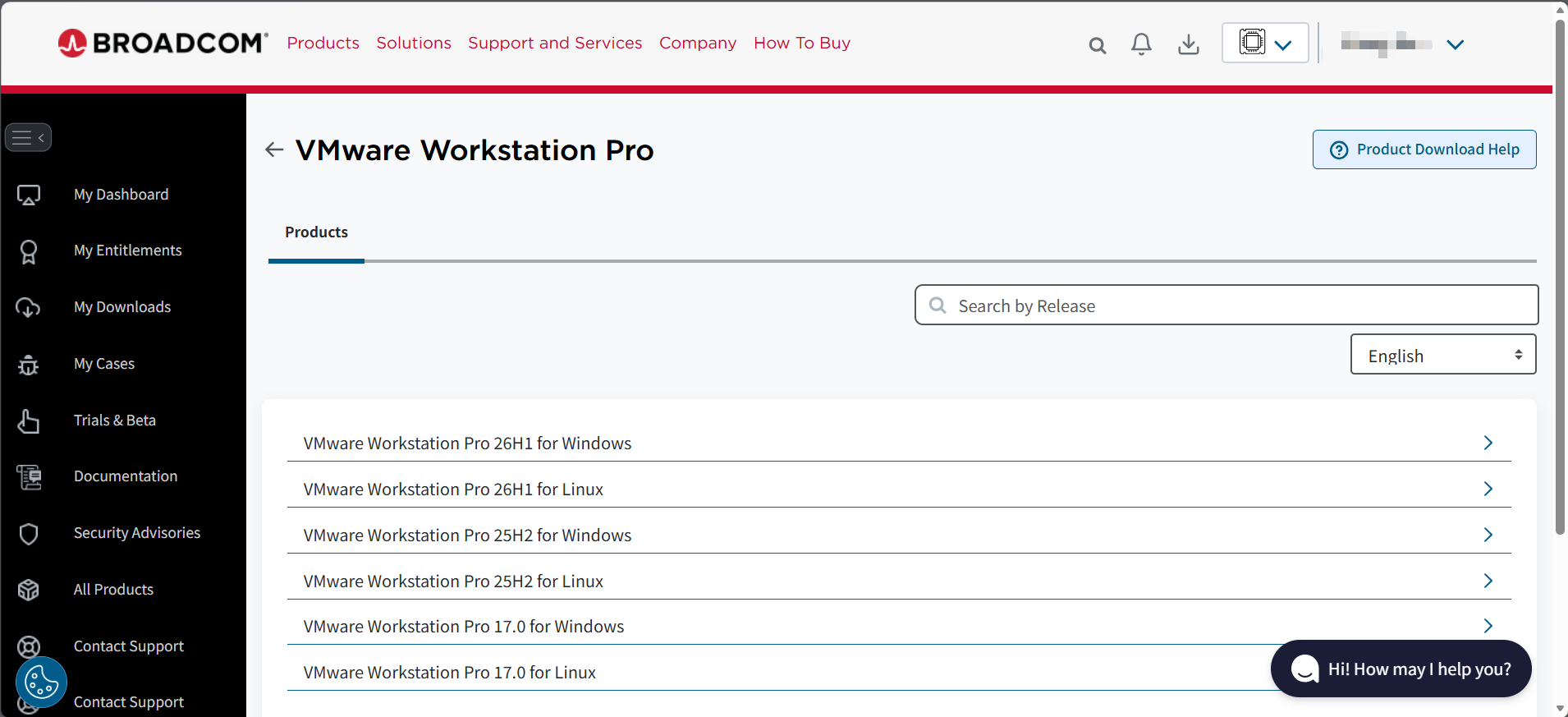Select the Products tab
The image size is (1568, 717).
(x=316, y=232)
